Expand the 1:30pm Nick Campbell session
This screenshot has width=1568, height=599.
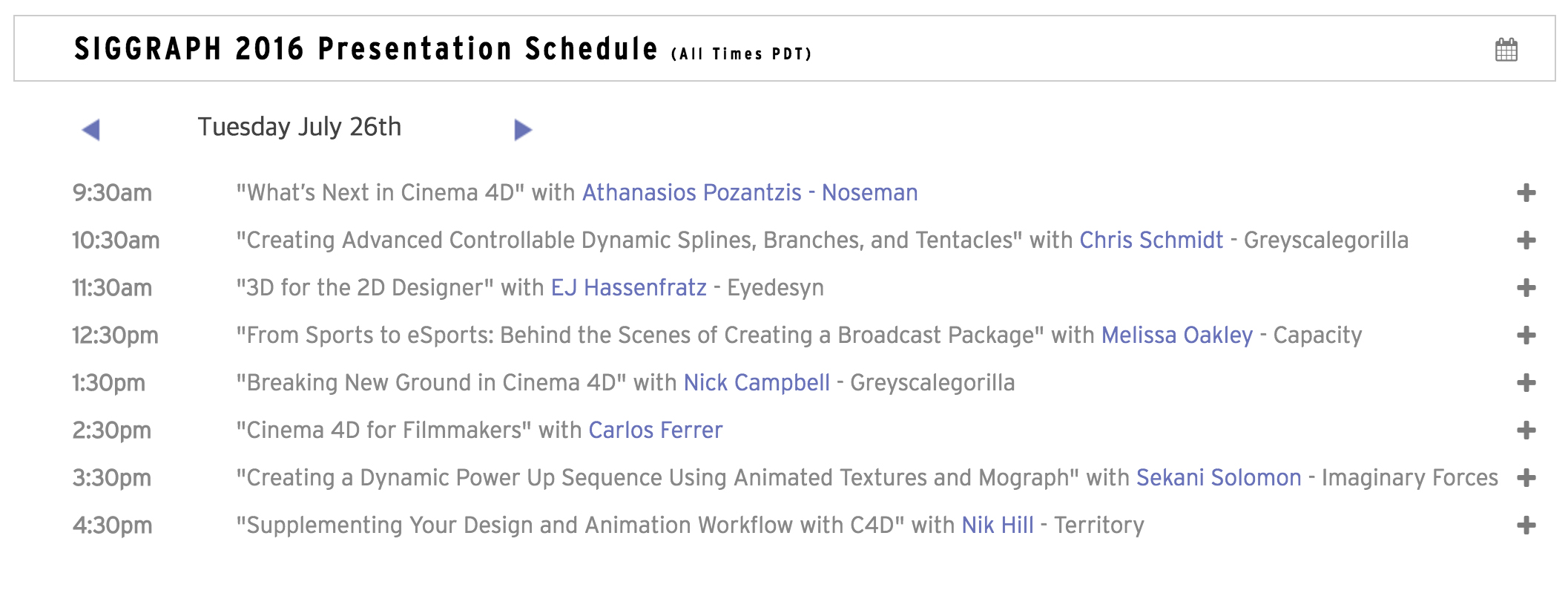point(1526,383)
